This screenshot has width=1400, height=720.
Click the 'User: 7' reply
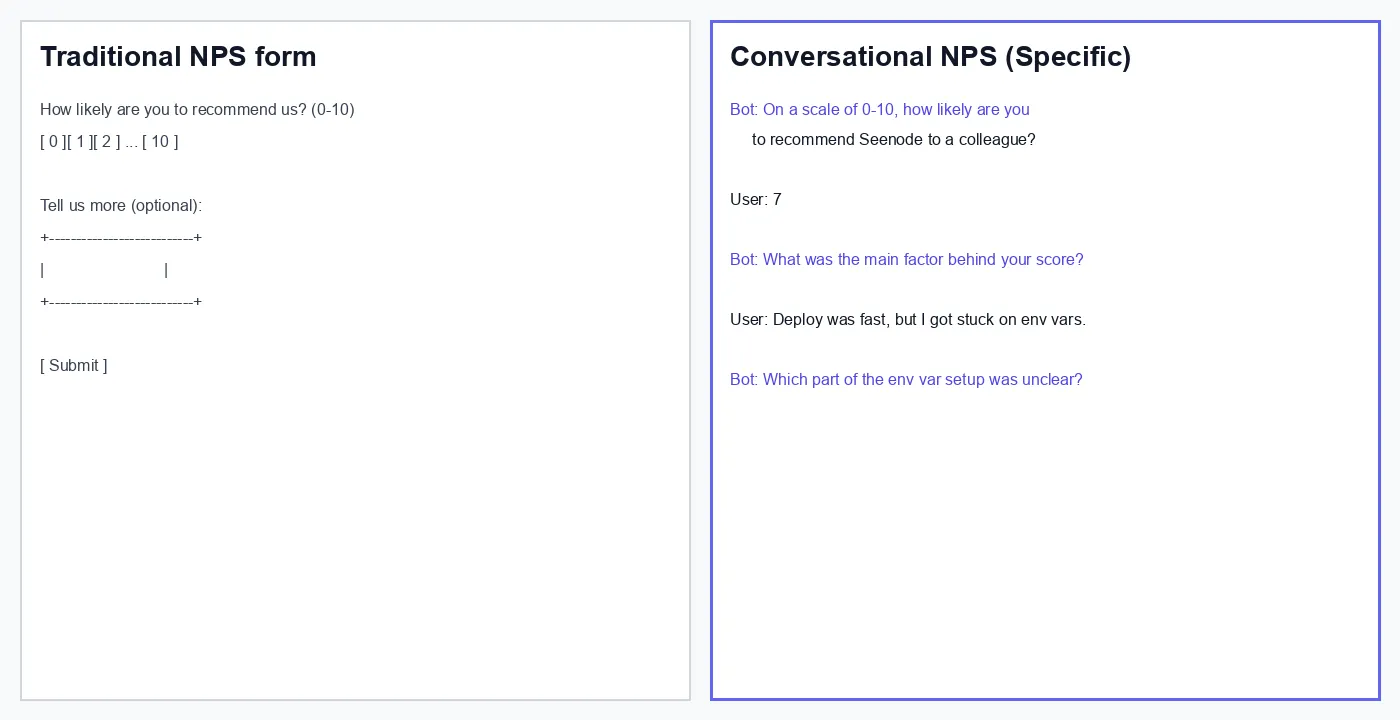click(x=756, y=200)
